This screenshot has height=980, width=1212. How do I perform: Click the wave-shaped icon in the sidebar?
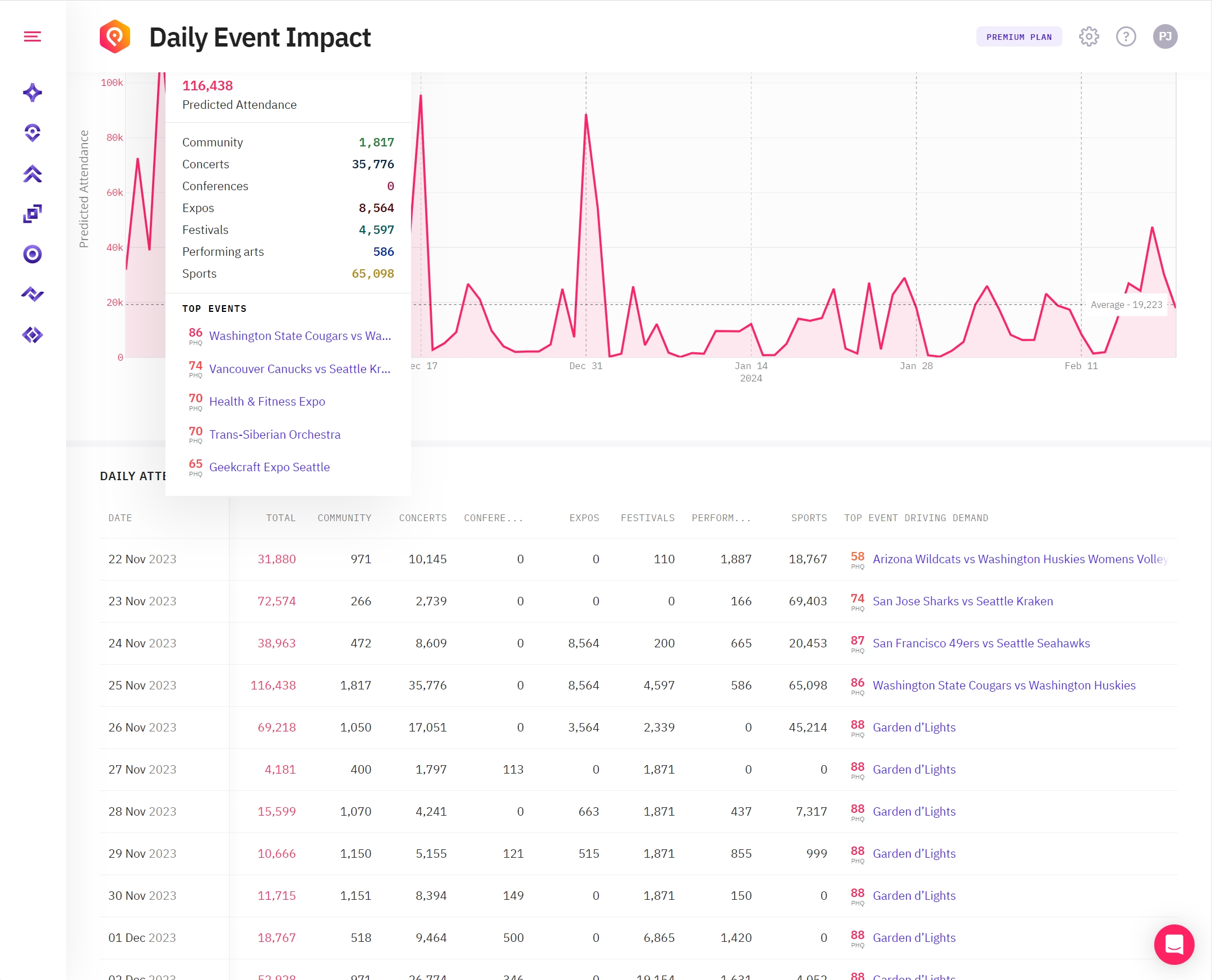coord(32,294)
